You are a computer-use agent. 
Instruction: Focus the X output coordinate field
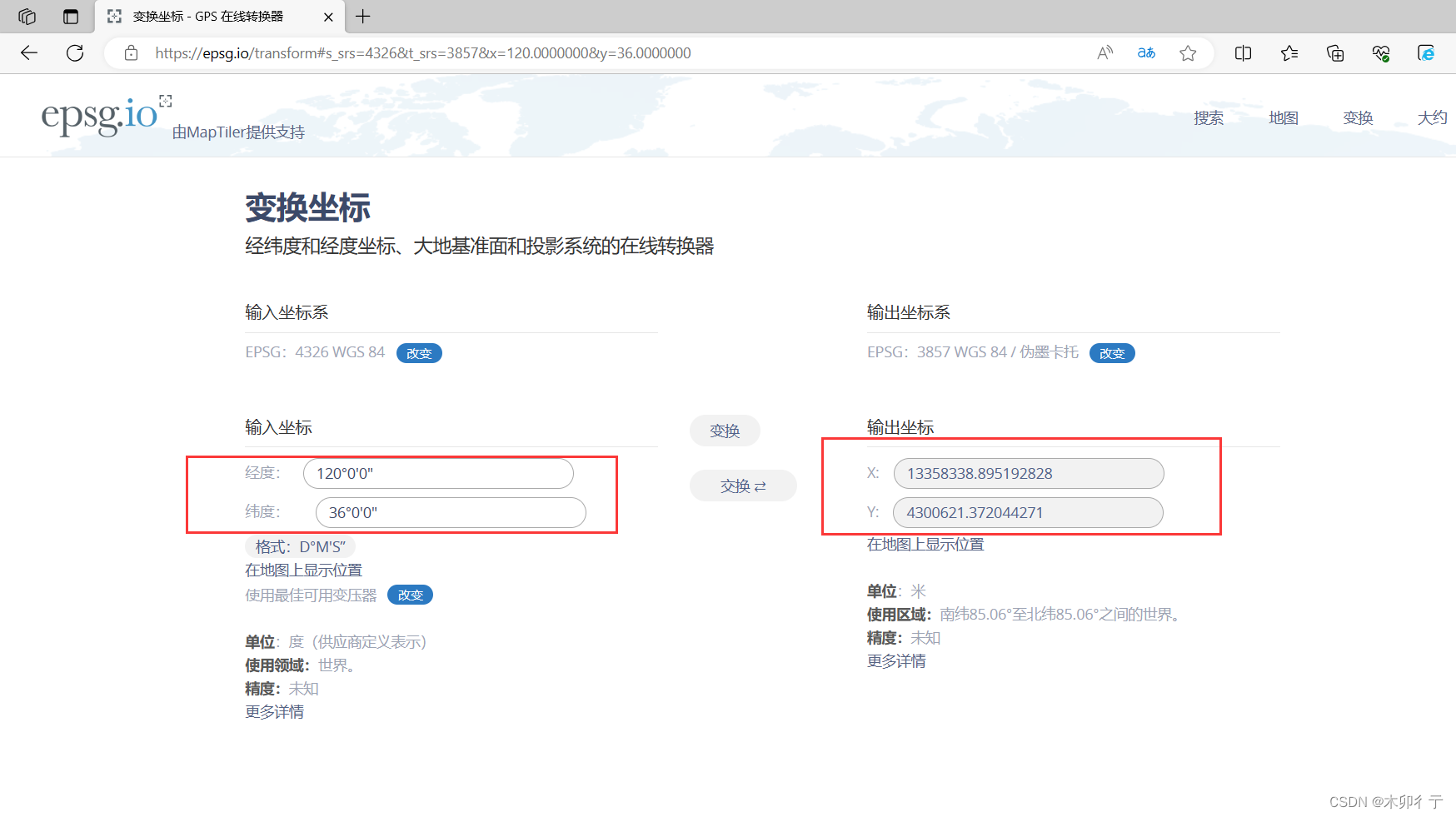tap(1029, 473)
